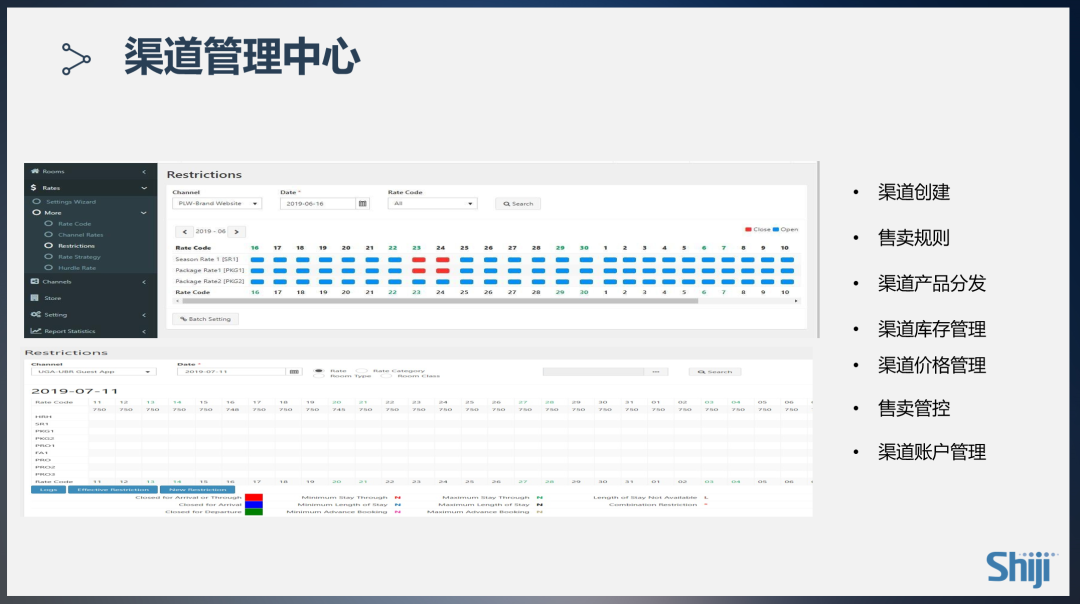Click Search button in lower Restrictions panel

click(x=715, y=372)
